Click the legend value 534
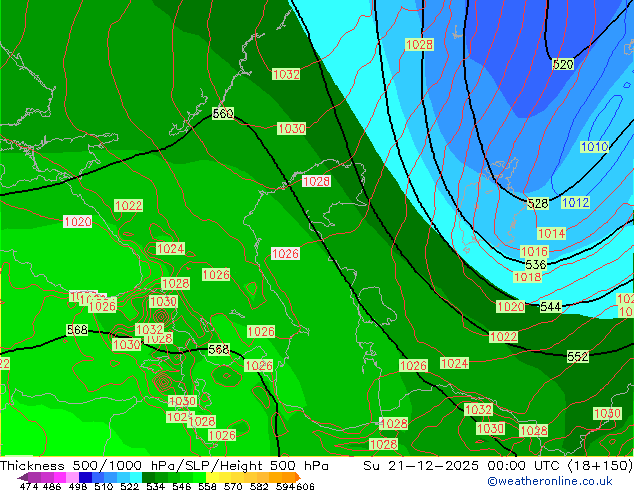634x490 pixels. pos(155,486)
